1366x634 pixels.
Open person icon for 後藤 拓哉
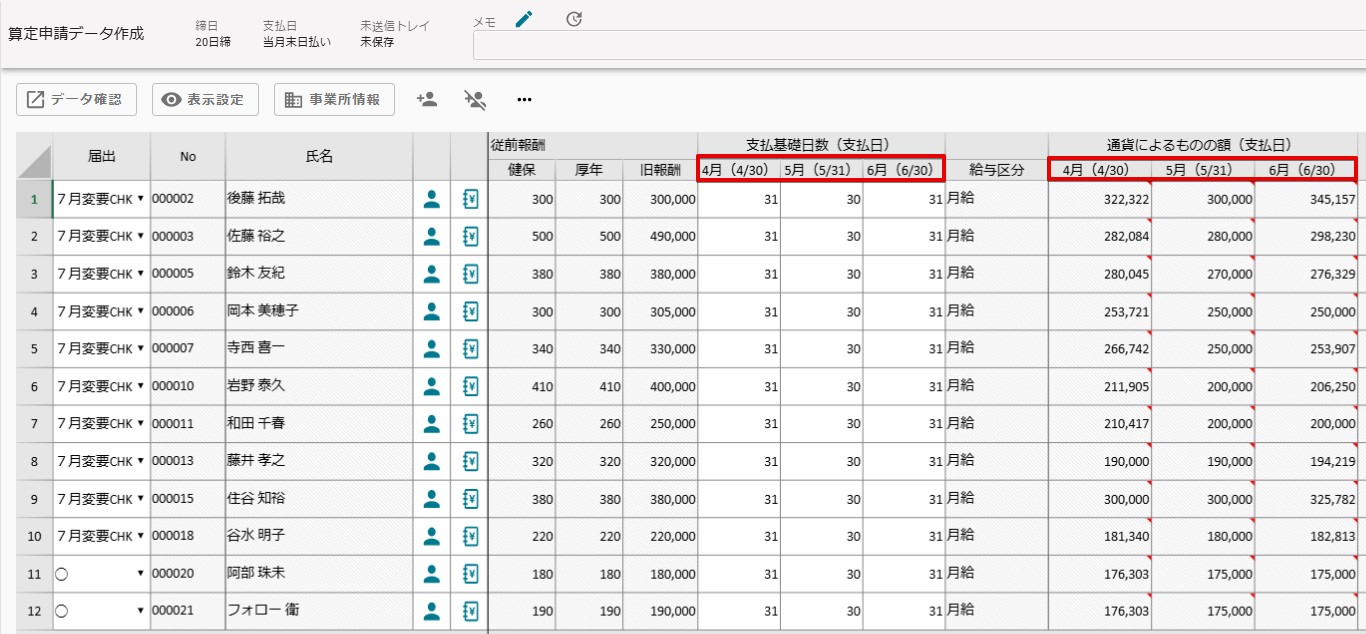(432, 199)
